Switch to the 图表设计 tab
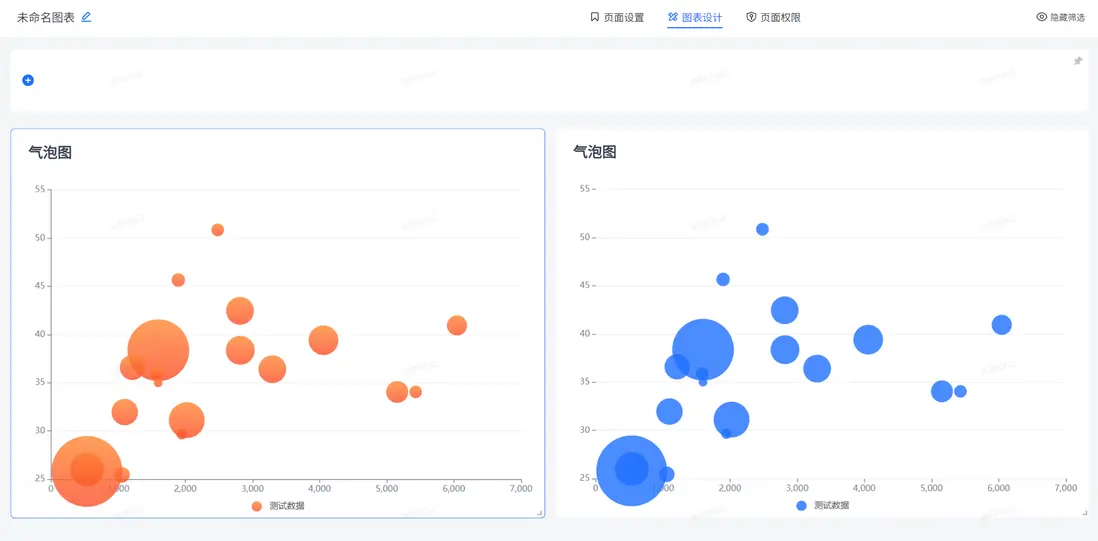 pos(695,17)
